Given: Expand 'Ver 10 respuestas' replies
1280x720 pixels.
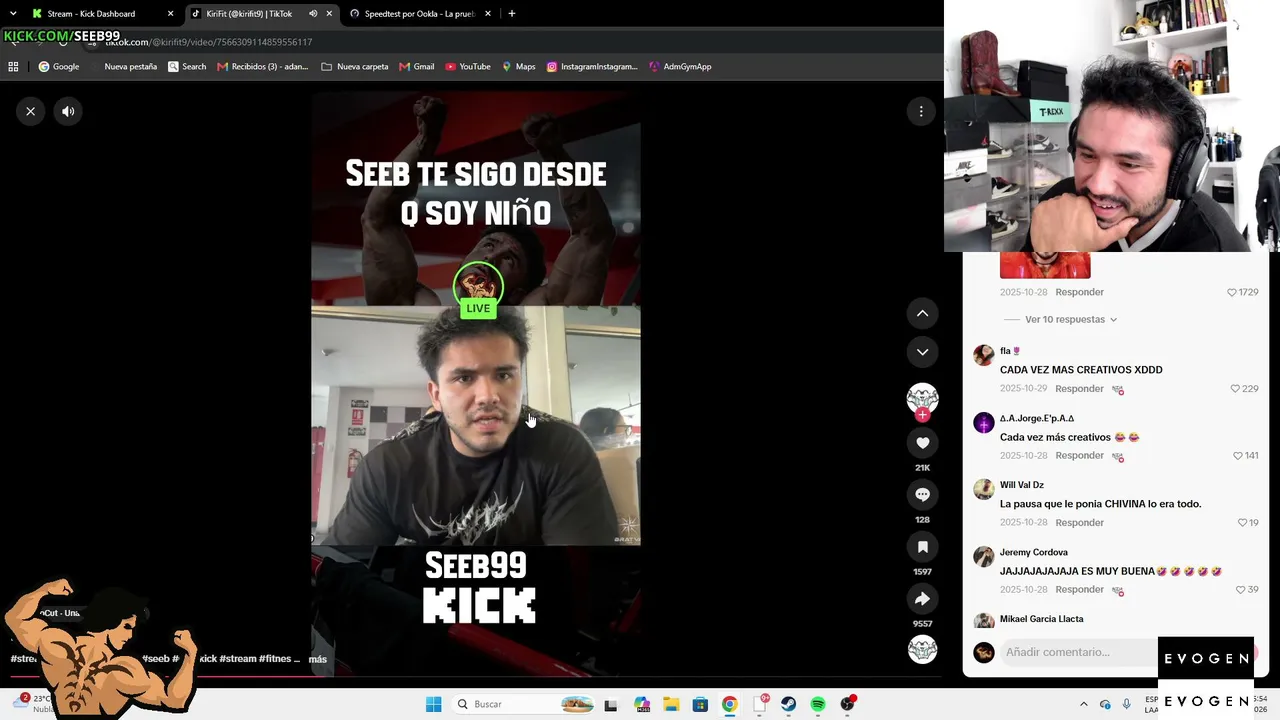Looking at the screenshot, I should 1071,320.
